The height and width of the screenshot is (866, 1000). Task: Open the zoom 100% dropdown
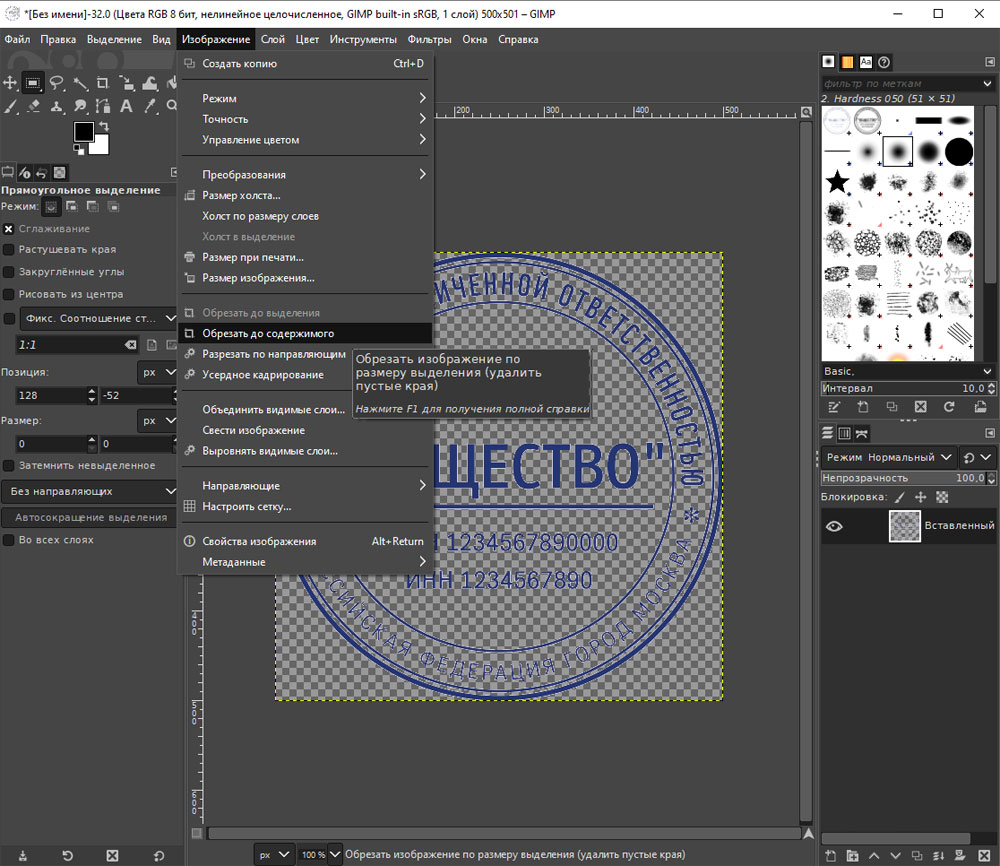point(334,855)
